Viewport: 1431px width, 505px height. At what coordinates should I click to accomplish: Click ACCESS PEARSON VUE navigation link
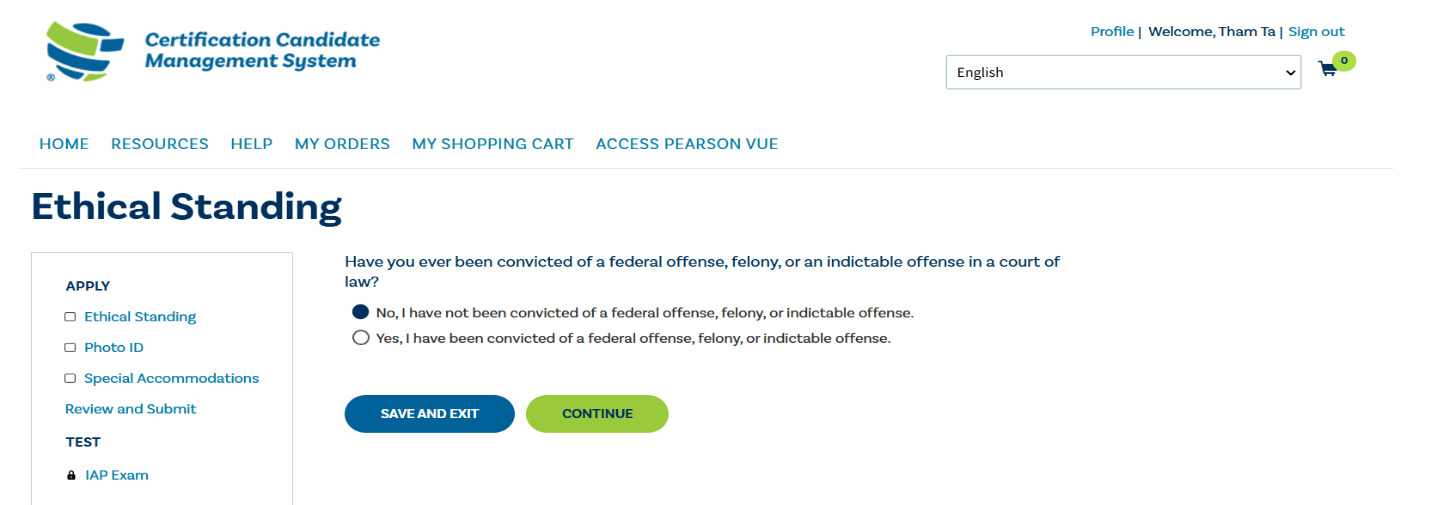687,144
